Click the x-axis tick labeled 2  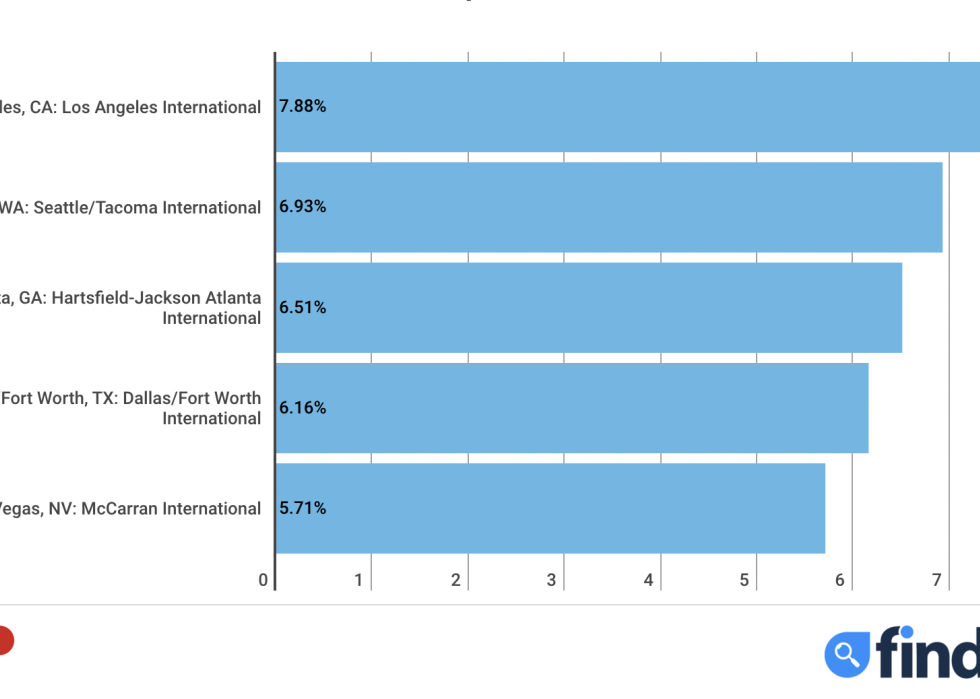pyautogui.click(x=456, y=580)
